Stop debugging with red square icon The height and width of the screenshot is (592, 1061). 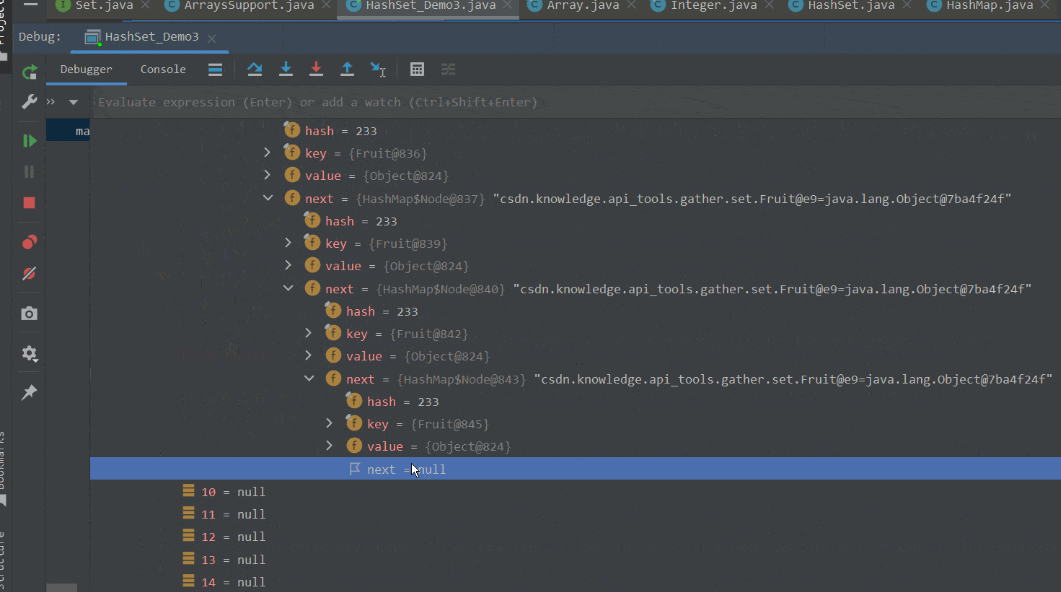click(x=29, y=203)
